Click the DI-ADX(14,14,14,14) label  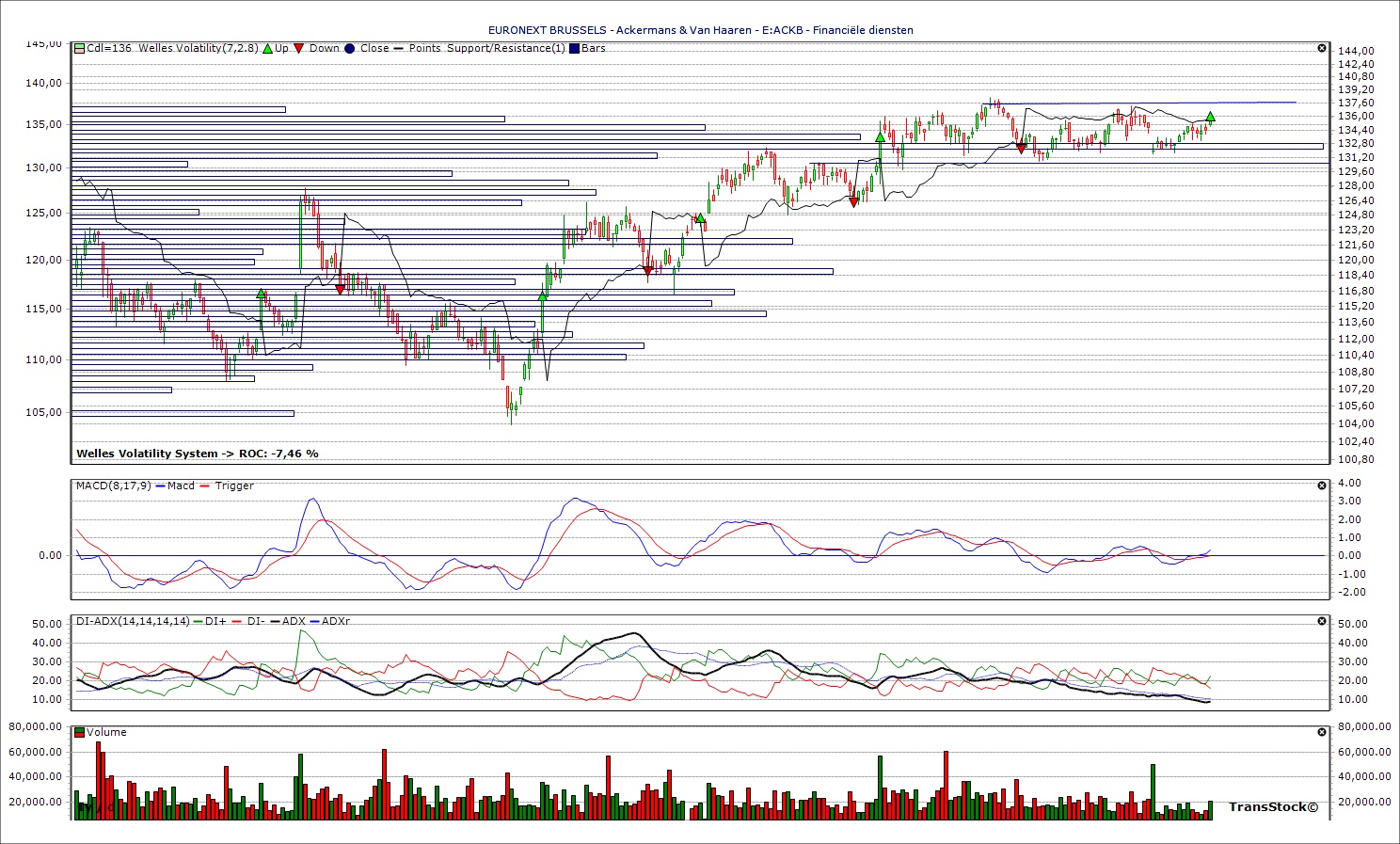coord(133,621)
